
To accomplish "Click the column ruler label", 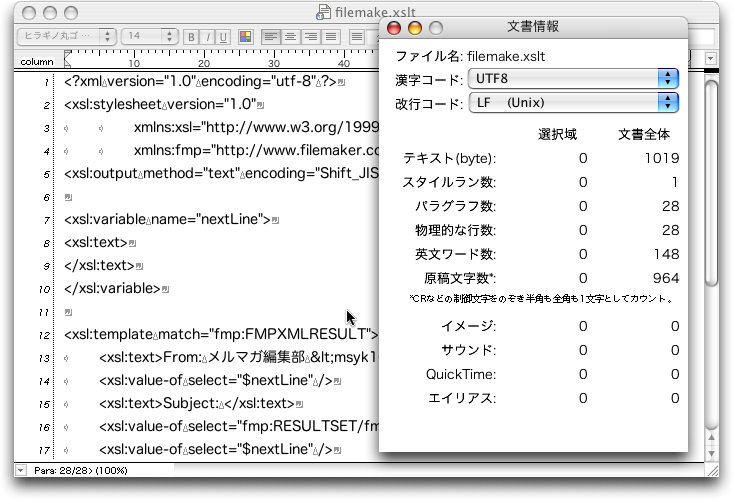I will (36, 62).
